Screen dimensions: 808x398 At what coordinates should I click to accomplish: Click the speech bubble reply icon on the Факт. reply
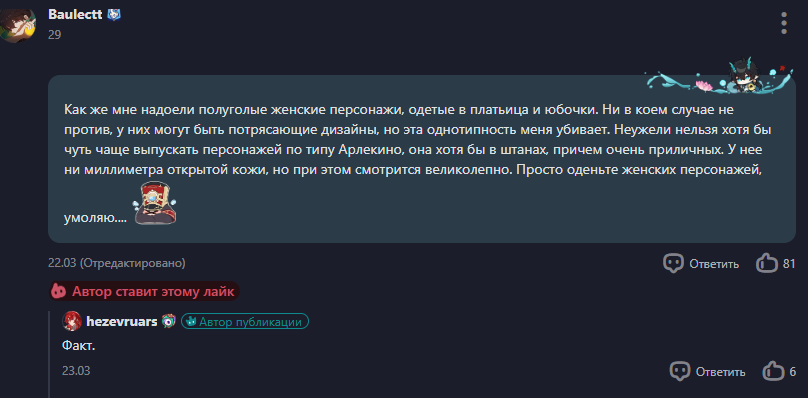pyautogui.click(x=680, y=371)
